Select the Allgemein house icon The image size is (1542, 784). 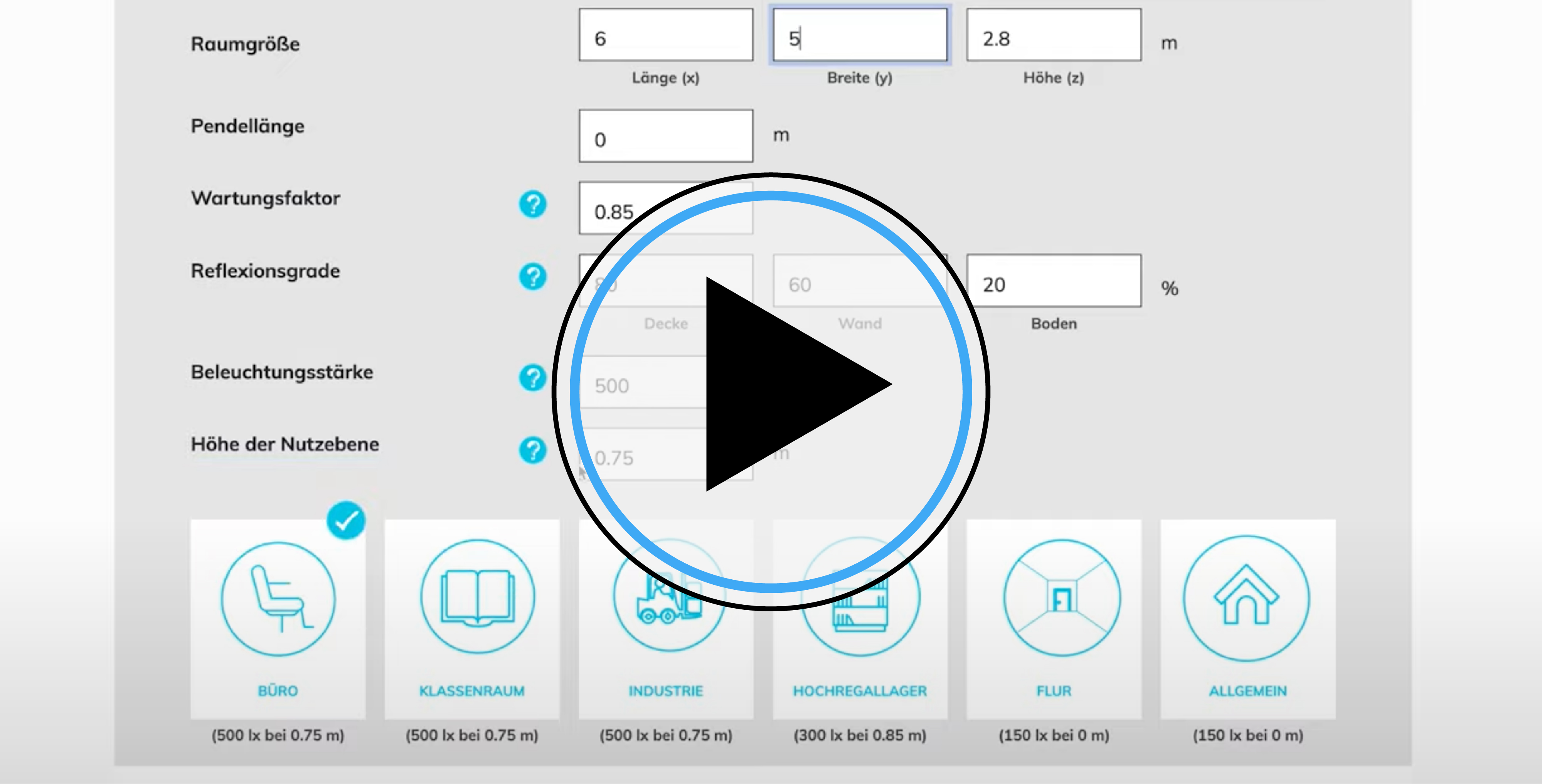click(x=1247, y=599)
